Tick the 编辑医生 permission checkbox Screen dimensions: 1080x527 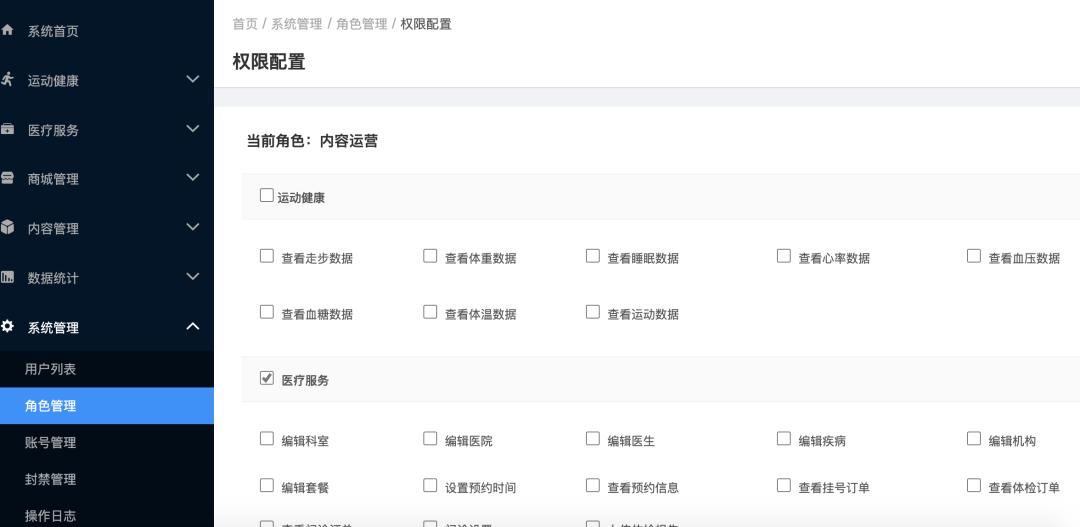click(593, 438)
